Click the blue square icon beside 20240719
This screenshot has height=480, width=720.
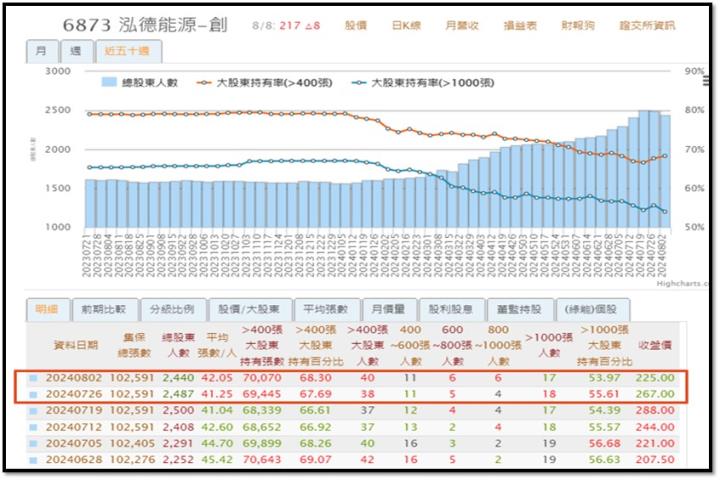pos(33,411)
